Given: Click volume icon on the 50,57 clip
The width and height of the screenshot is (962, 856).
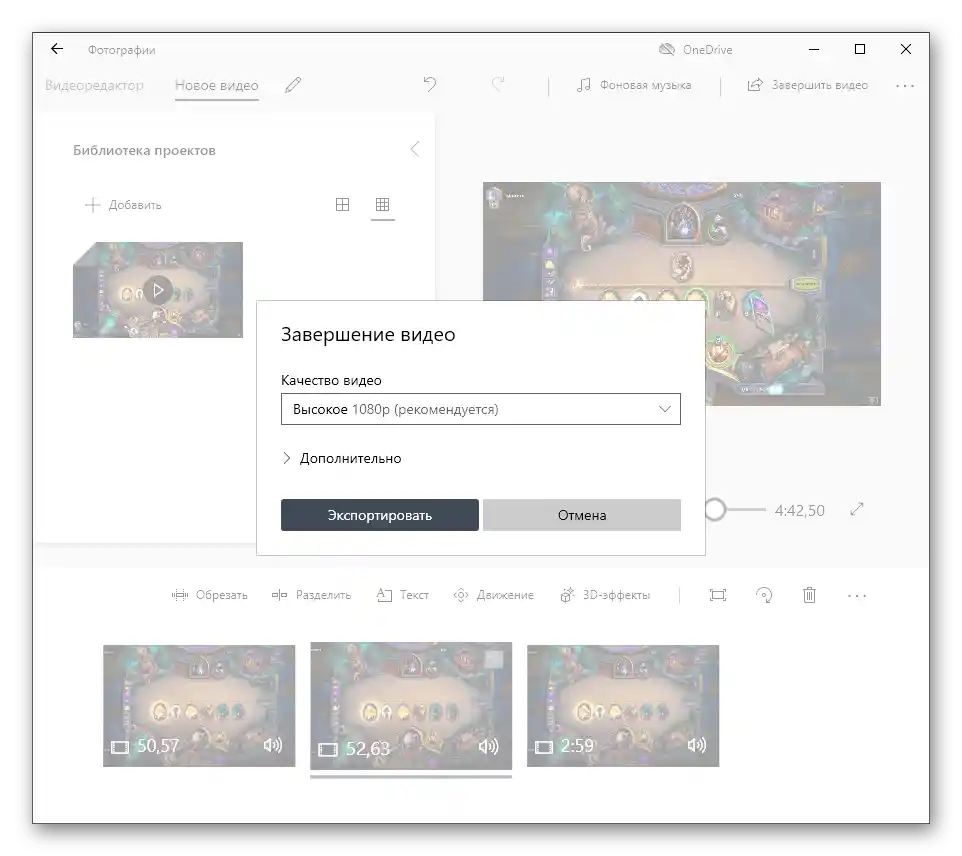Looking at the screenshot, I should point(272,745).
